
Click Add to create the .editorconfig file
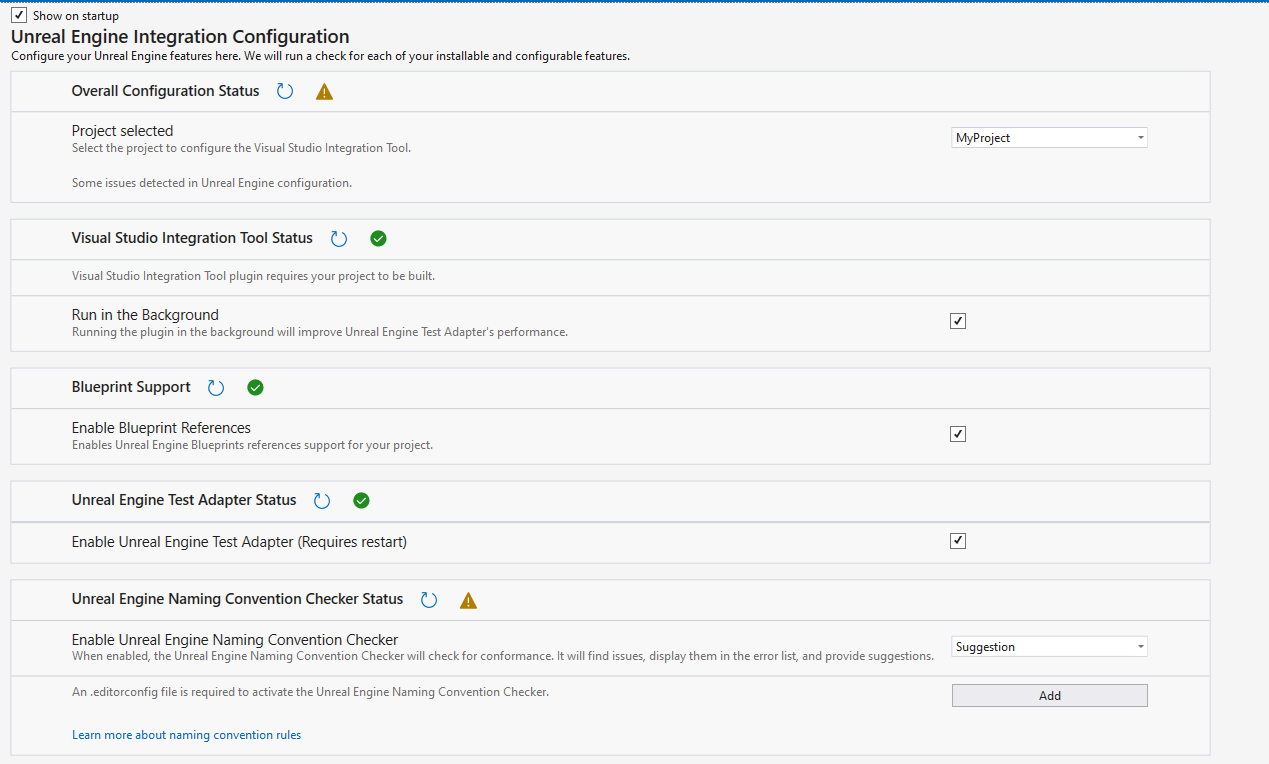point(1049,696)
